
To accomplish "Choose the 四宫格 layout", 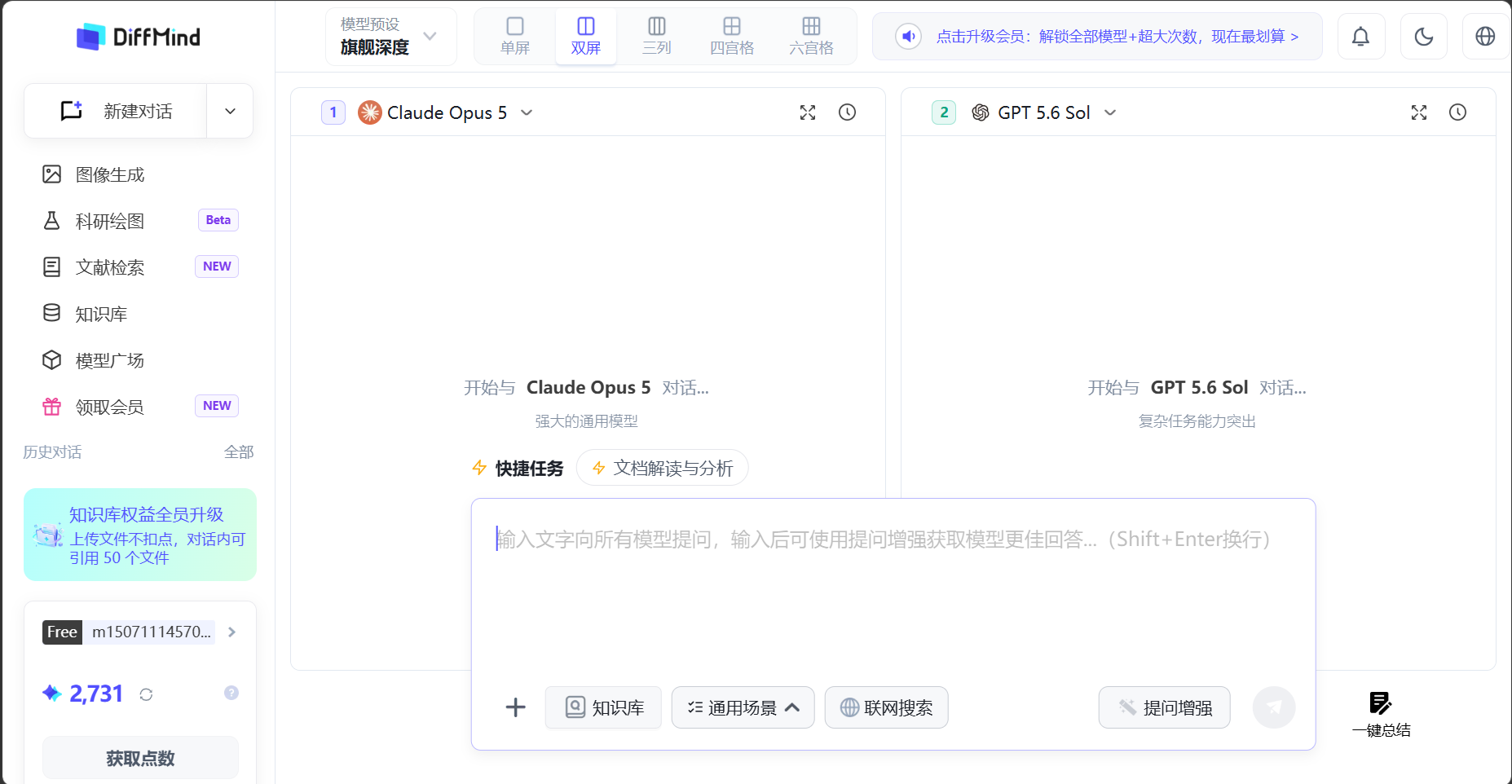I will [x=732, y=37].
